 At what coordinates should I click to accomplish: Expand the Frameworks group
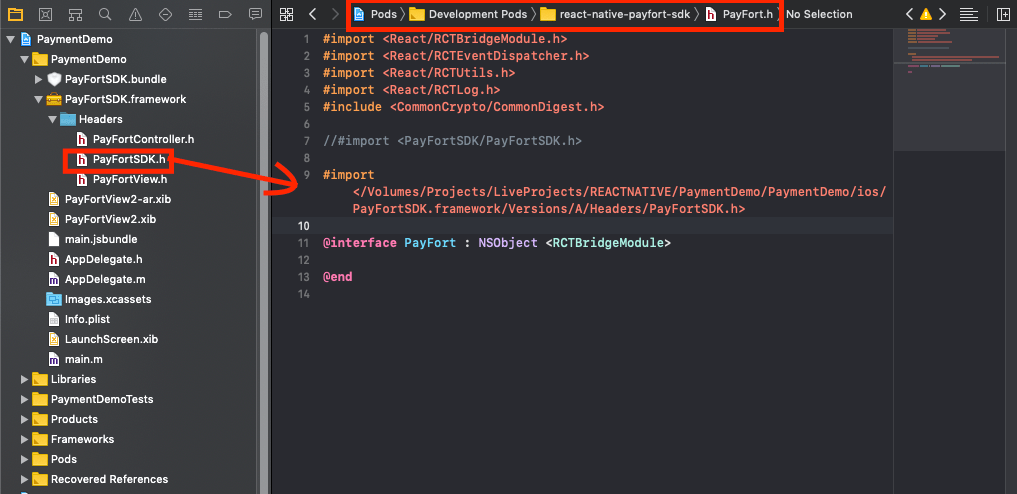25,440
